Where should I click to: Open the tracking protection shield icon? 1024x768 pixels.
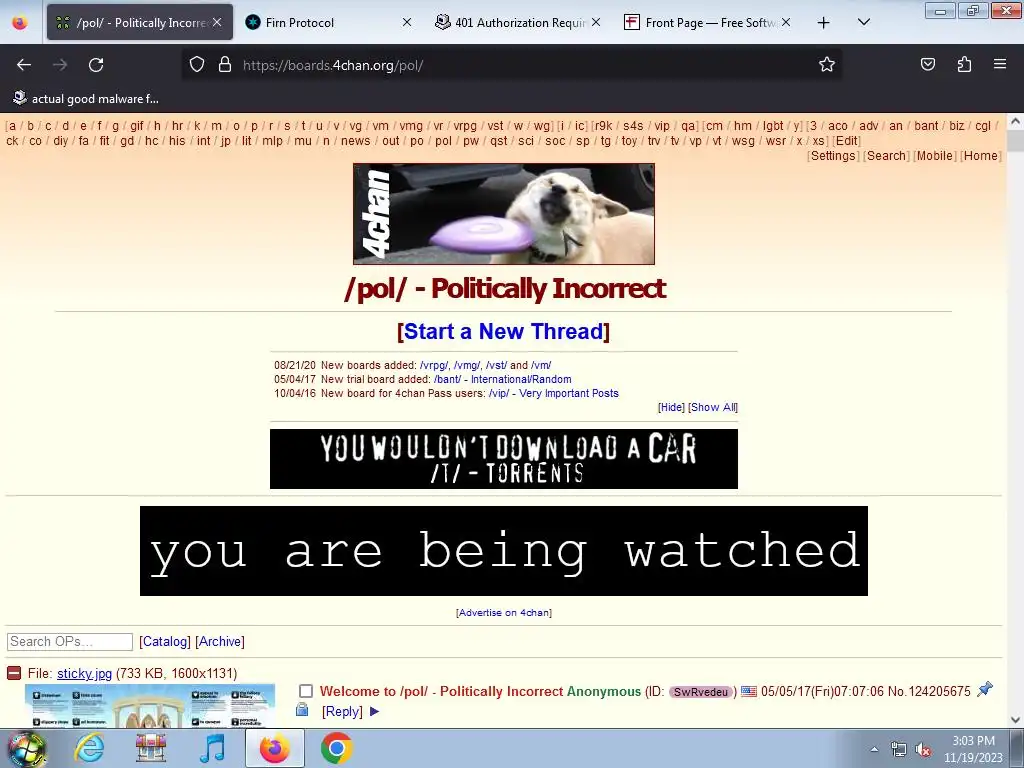197,65
